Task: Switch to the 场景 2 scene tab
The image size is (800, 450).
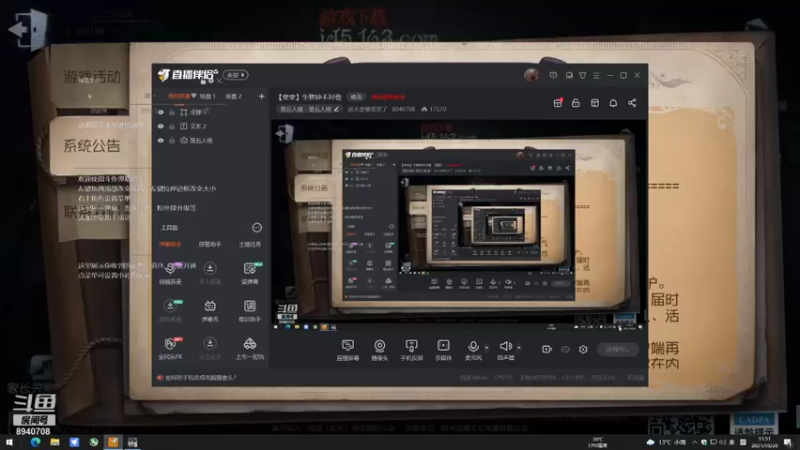Action: (x=233, y=96)
